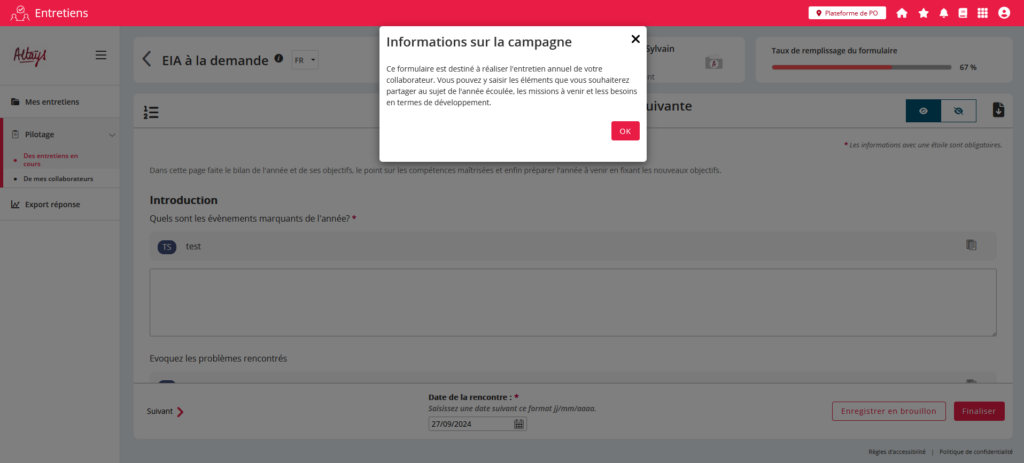Open favorites via the star icon

point(923,13)
